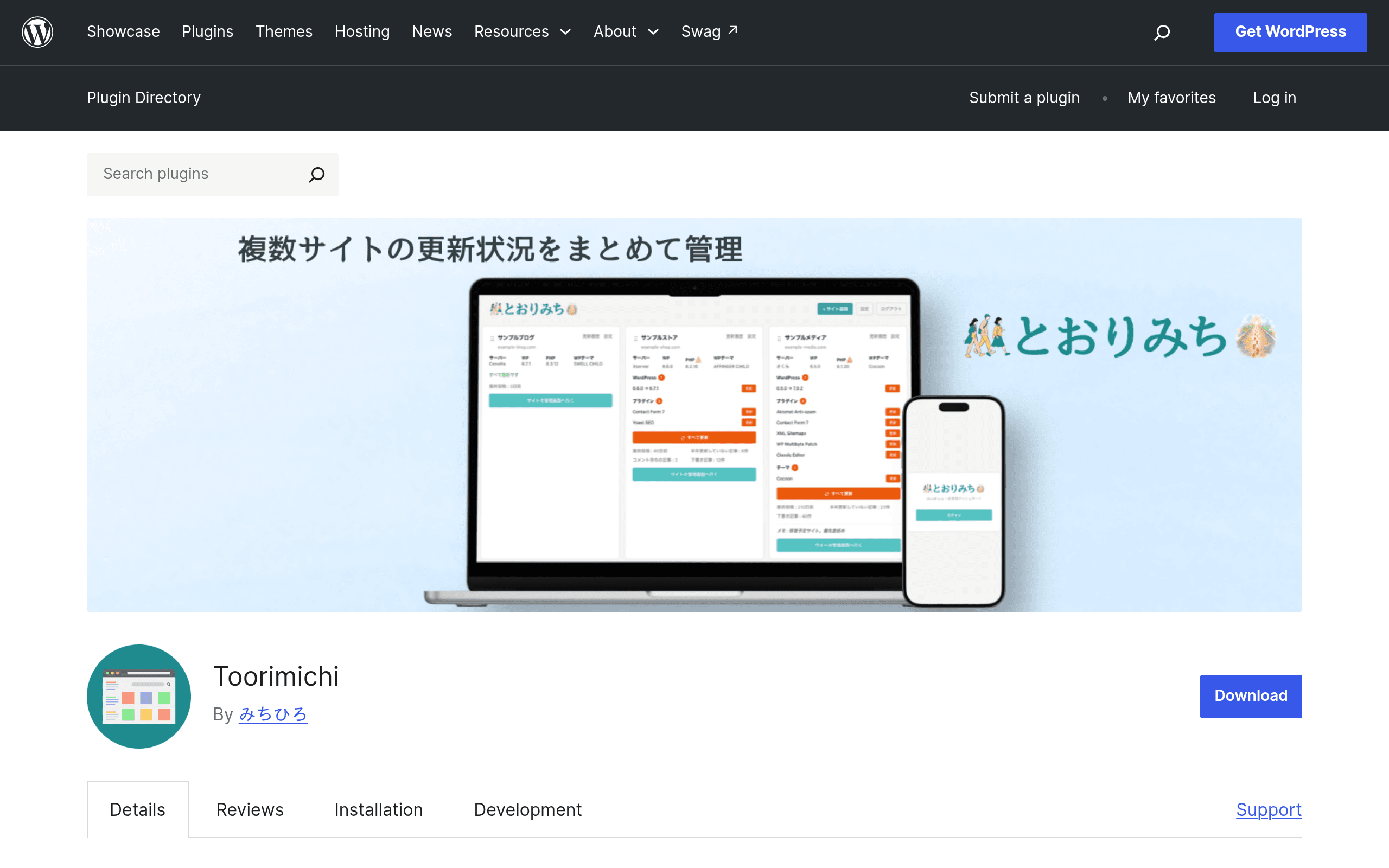Open Themes in top navigation
Viewport: 1389px width, 868px height.
284,31
